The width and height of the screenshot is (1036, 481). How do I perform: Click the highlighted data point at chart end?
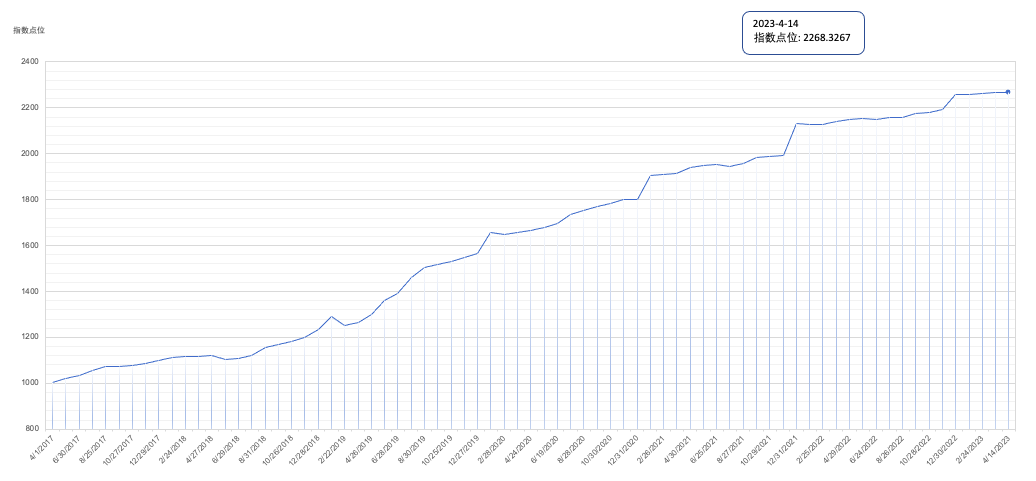1008,92
